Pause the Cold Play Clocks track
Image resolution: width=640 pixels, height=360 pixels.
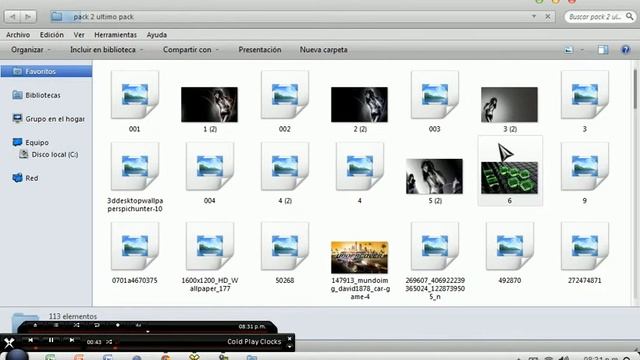(x=51, y=340)
